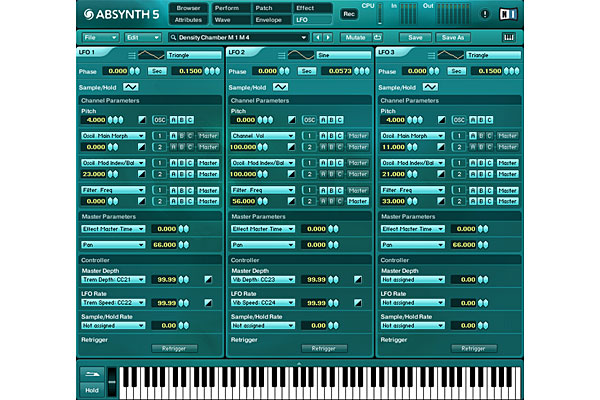
Task: Click the Save As button
Action: tap(453, 37)
